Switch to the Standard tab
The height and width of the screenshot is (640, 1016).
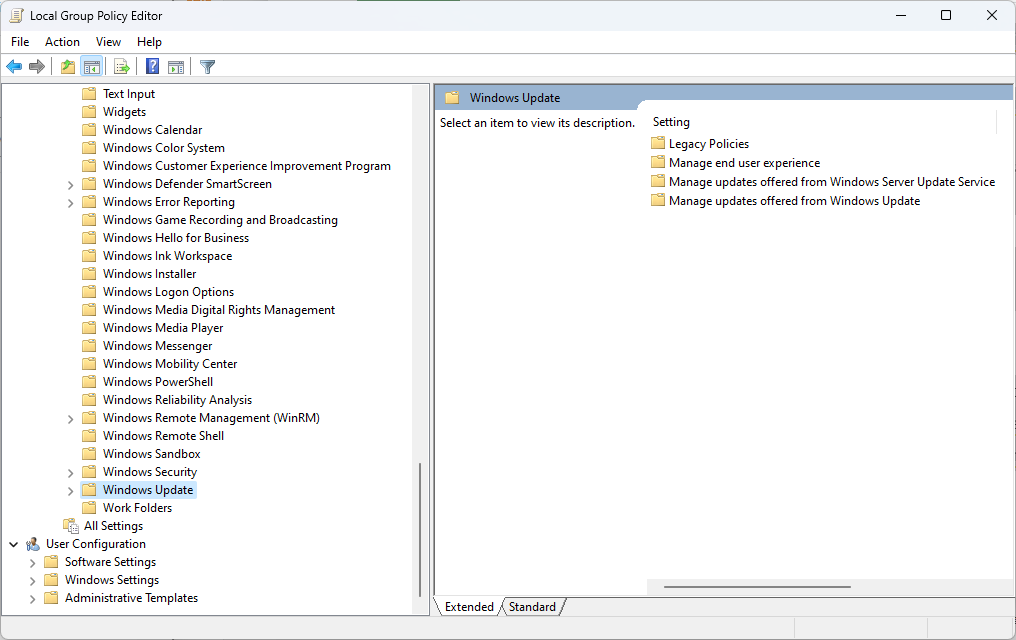532,607
